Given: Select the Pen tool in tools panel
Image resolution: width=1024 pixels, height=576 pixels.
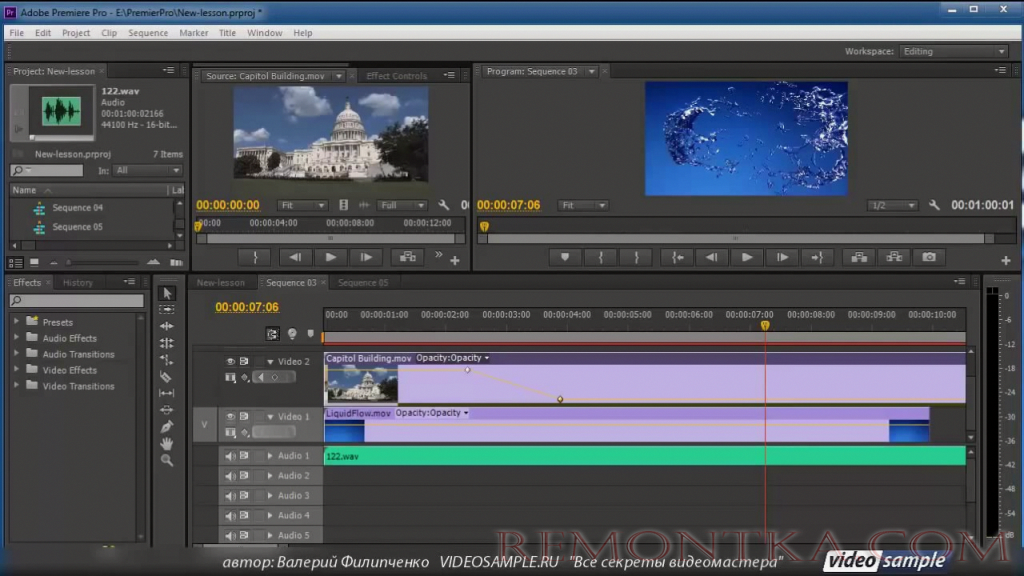Looking at the screenshot, I should click(x=167, y=426).
